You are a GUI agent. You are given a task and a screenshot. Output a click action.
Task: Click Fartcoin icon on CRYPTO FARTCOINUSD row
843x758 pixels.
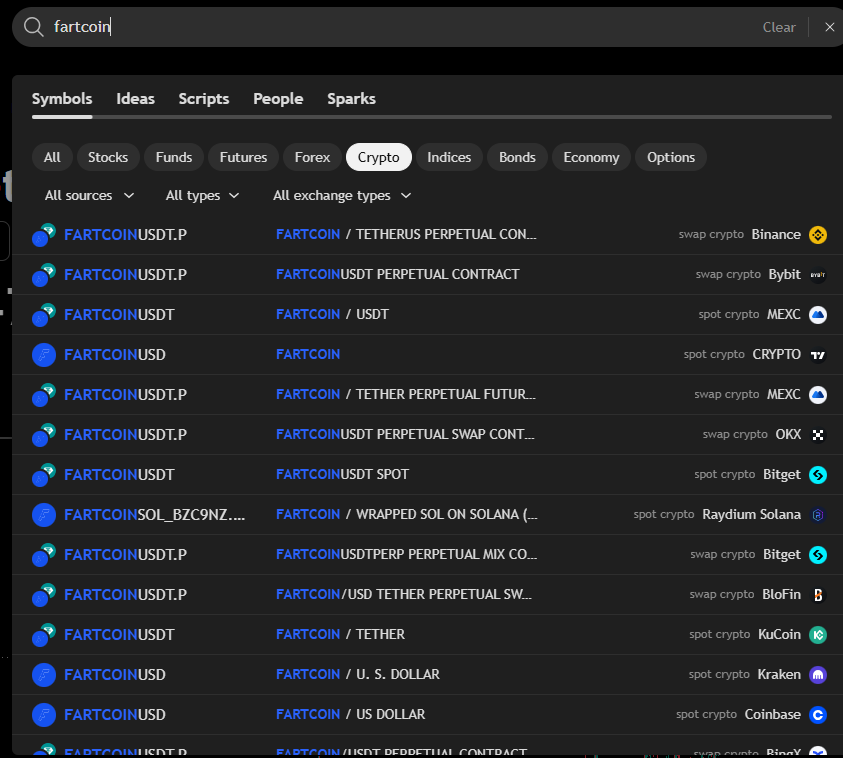(44, 355)
